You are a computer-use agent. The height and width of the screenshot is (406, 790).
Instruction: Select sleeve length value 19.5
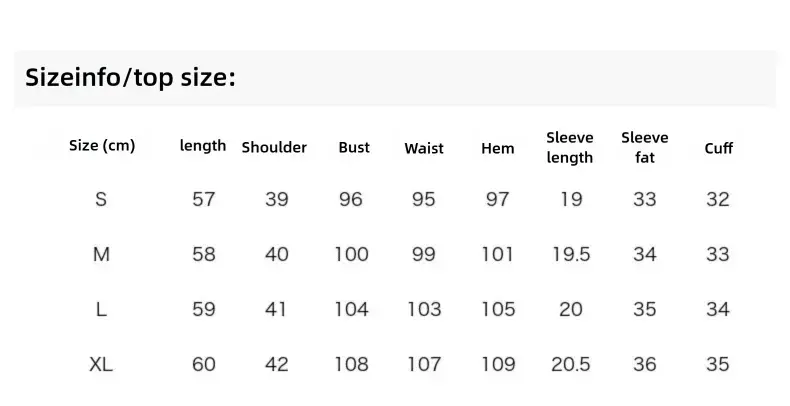click(x=571, y=254)
